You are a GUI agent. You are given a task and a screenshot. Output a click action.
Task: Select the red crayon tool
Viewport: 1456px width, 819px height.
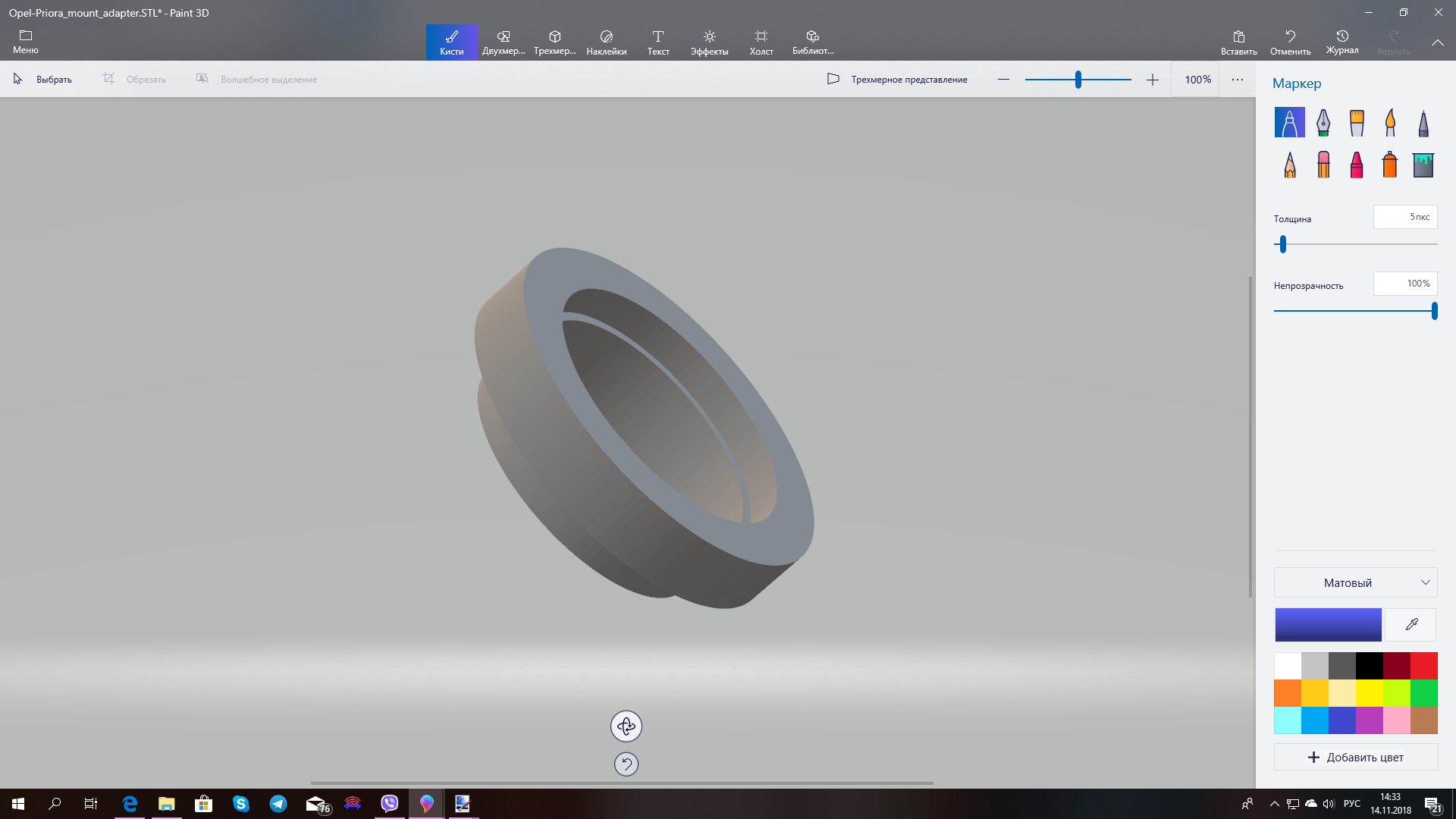(1357, 165)
